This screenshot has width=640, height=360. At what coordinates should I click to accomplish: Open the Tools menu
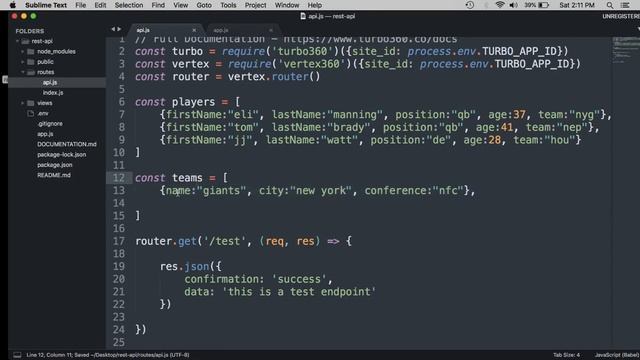228,5
